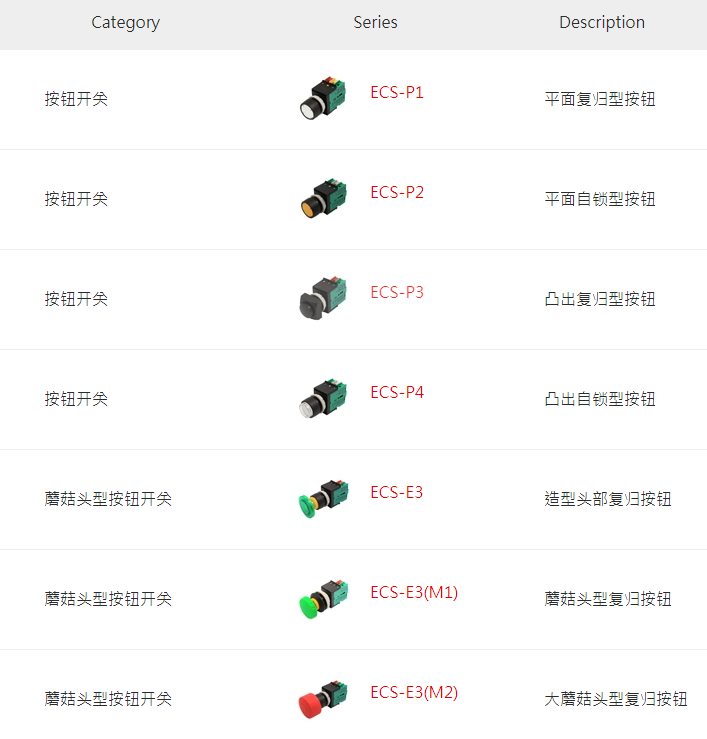
Task: Click the ECS-E3(M1) green mushroom button image
Action: coord(324,599)
